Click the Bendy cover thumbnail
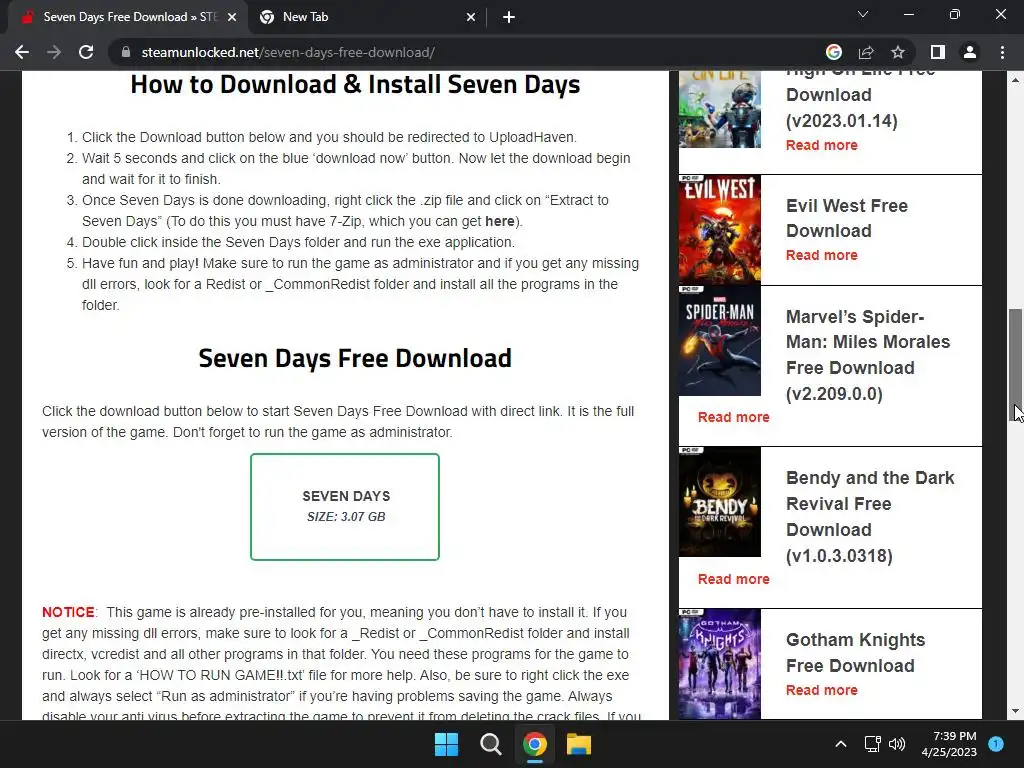 [x=720, y=502]
